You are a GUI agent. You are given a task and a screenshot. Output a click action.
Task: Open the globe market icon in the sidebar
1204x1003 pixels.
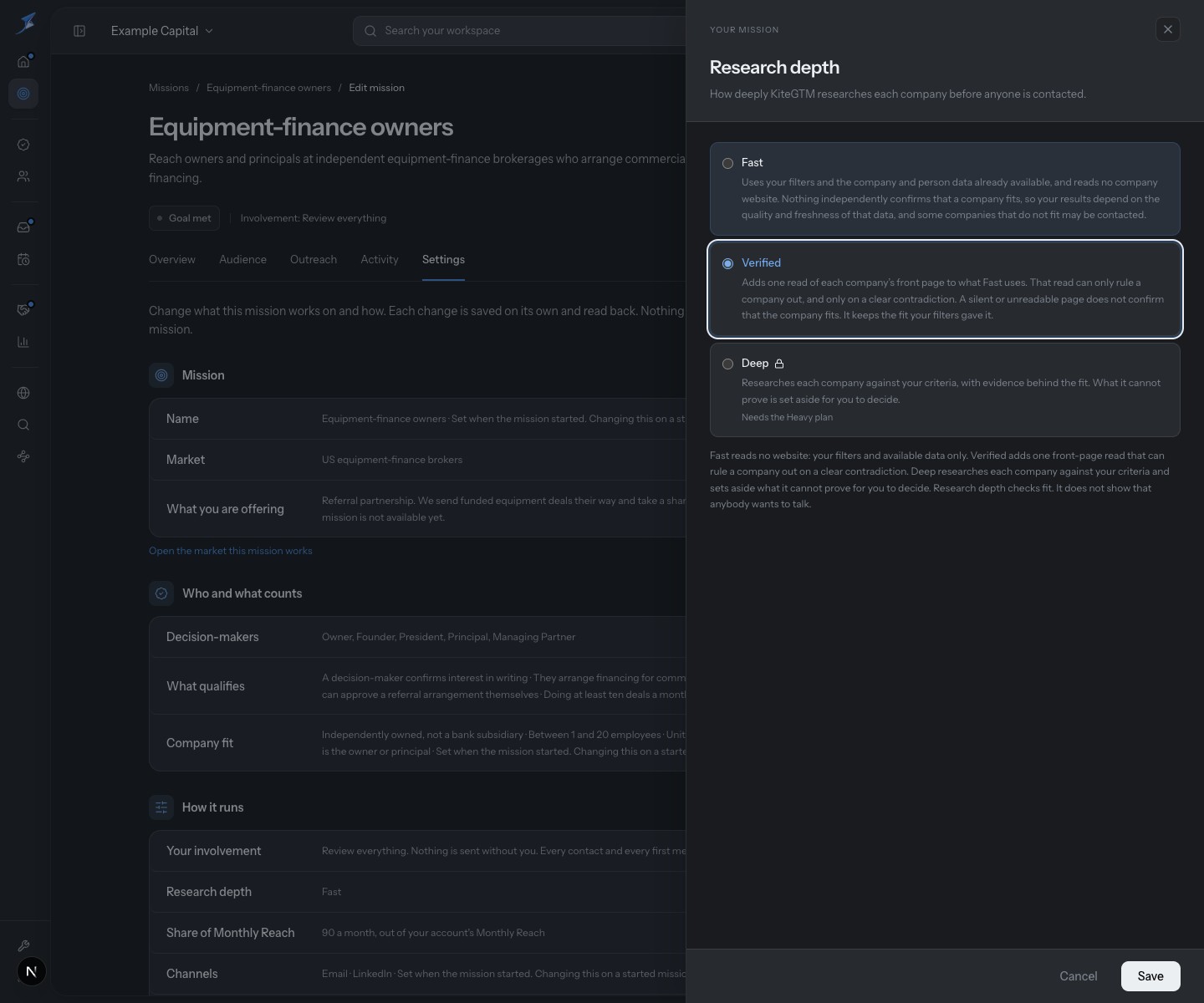pyautogui.click(x=23, y=393)
